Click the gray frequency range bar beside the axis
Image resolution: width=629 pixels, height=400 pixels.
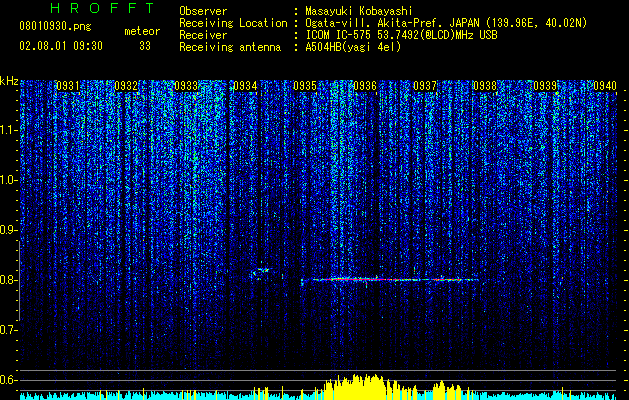click(19, 281)
